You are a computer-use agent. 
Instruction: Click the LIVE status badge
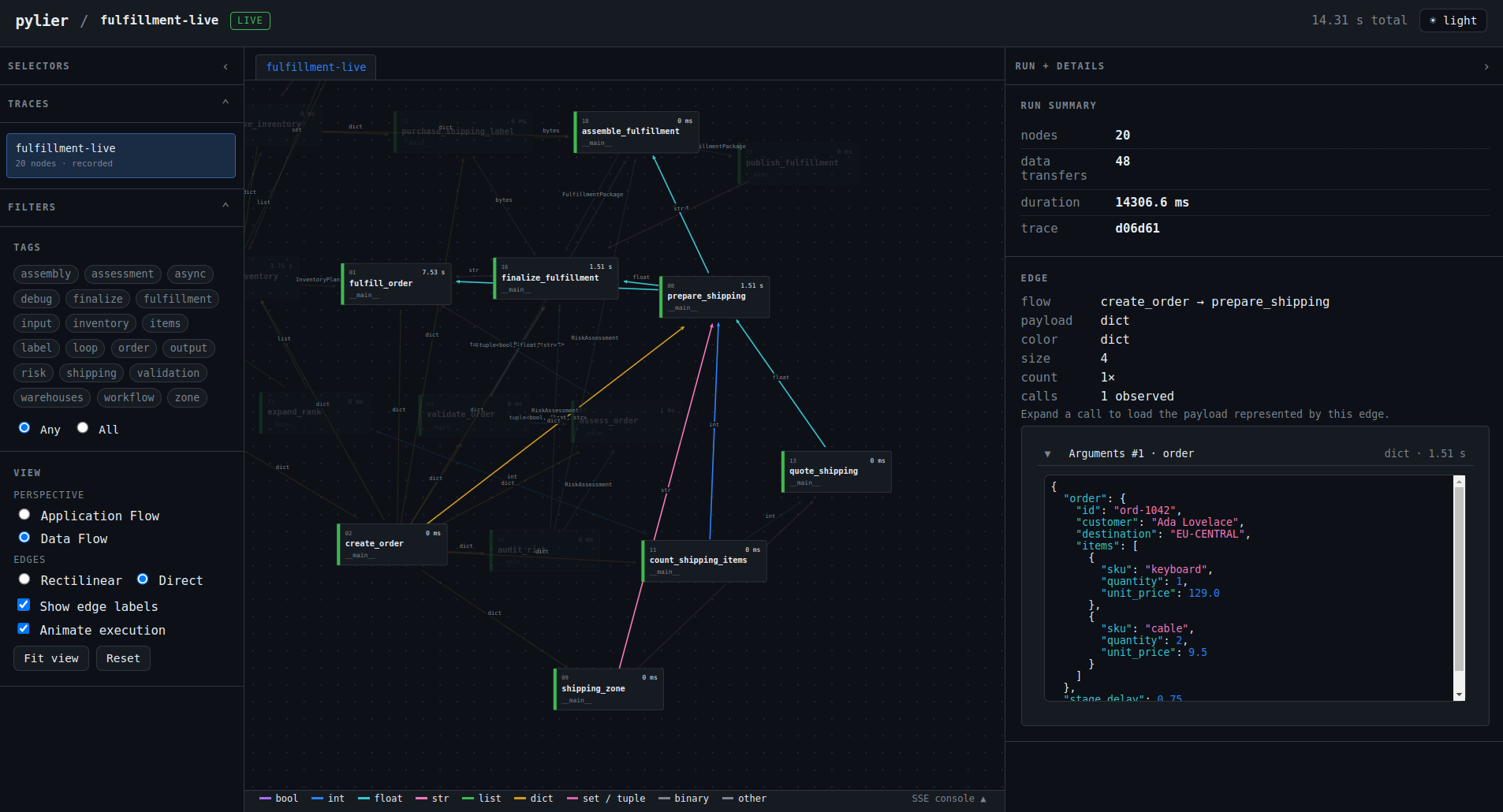tap(250, 20)
